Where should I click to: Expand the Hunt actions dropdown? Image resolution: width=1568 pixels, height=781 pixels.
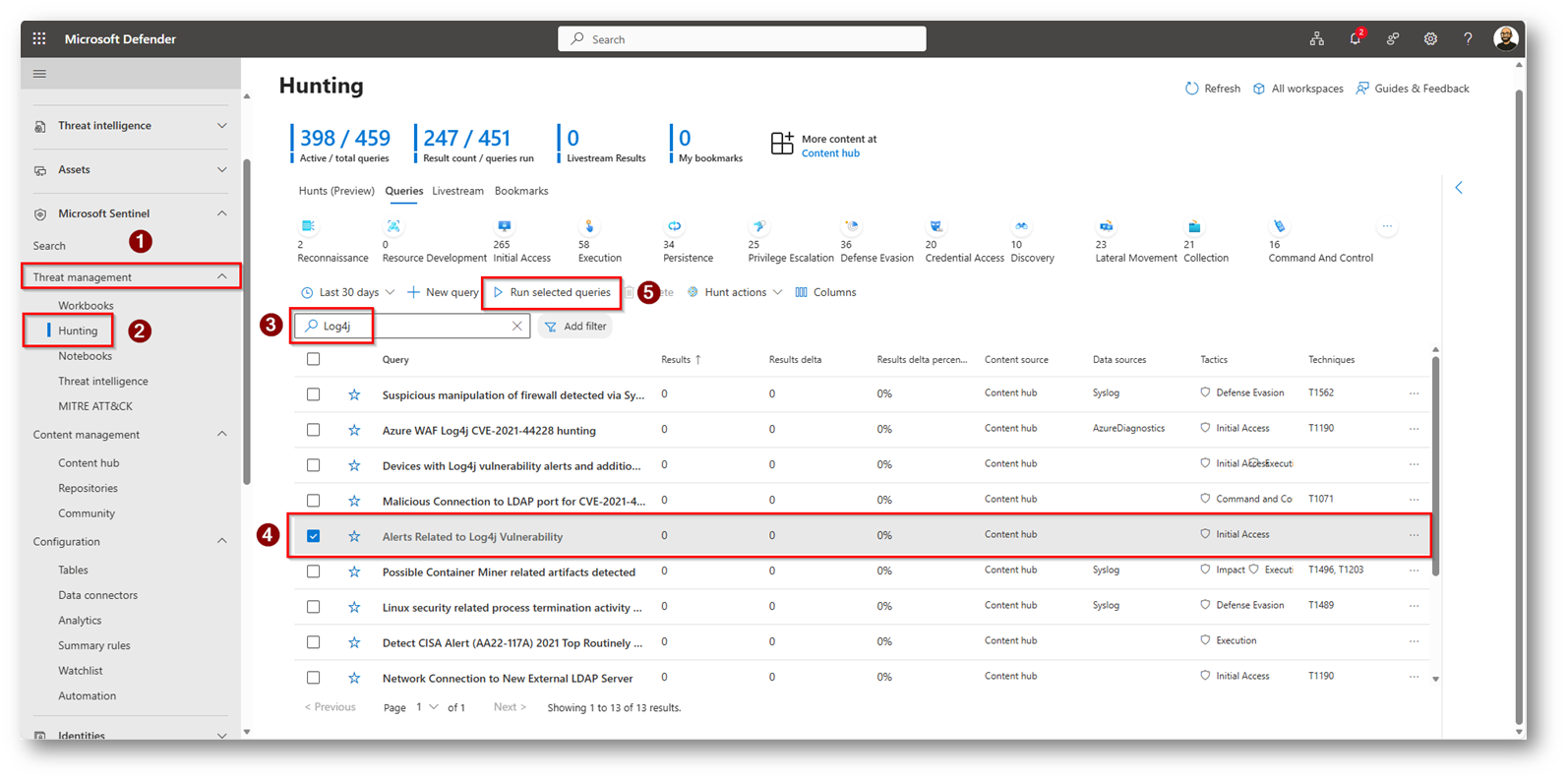coord(735,293)
